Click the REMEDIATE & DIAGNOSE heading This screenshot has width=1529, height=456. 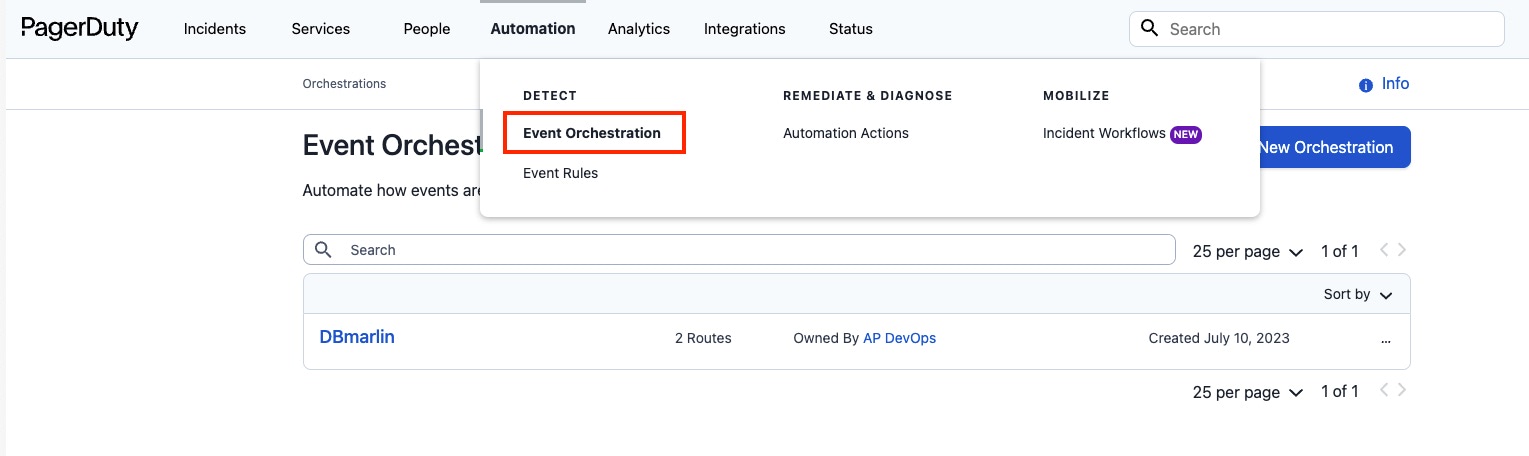(x=868, y=96)
